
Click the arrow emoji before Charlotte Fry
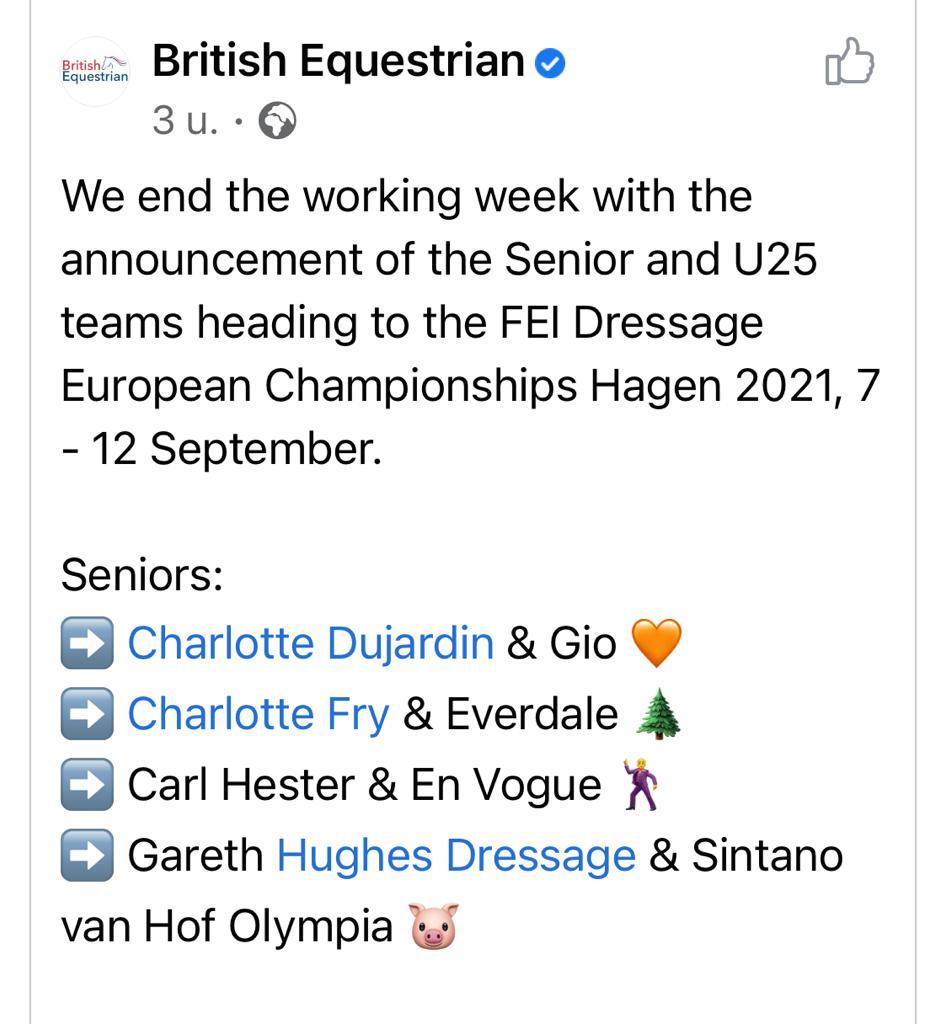(87, 714)
